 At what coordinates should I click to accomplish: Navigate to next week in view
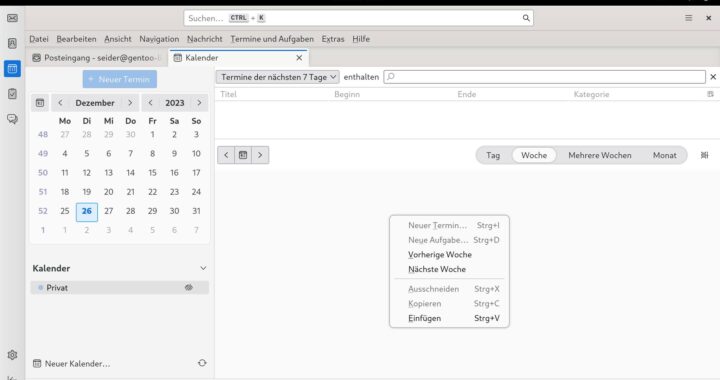260,155
